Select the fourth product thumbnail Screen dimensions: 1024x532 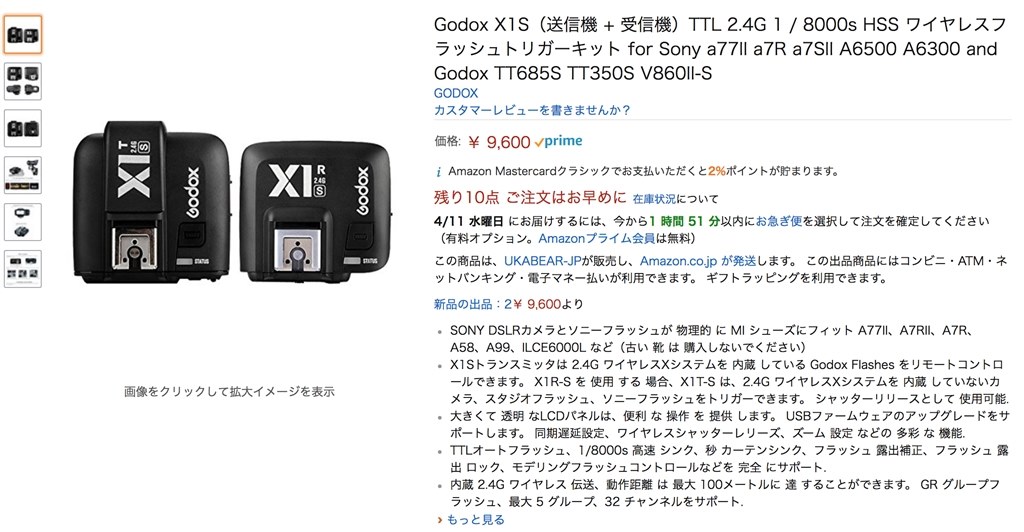23,175
